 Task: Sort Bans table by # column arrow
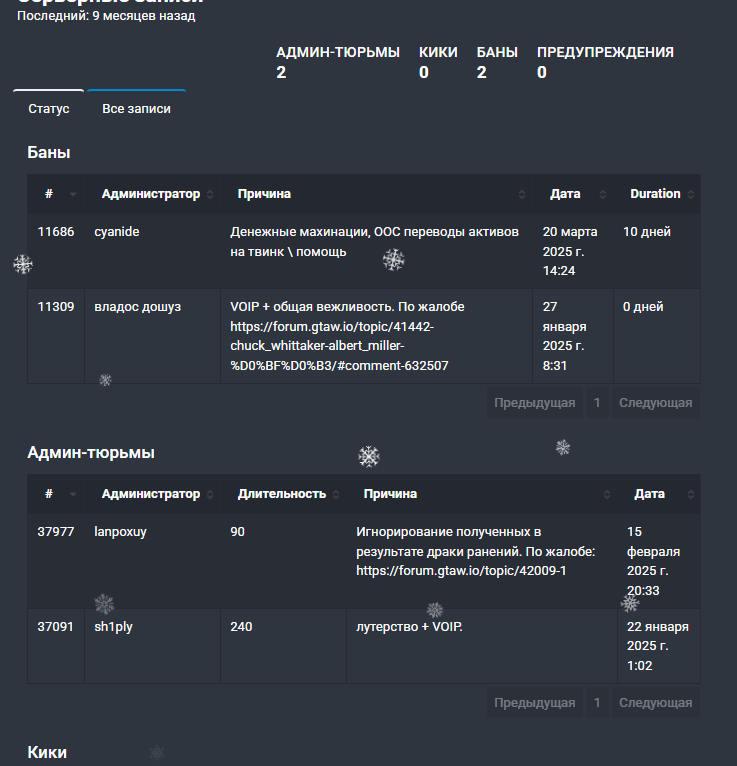73,194
